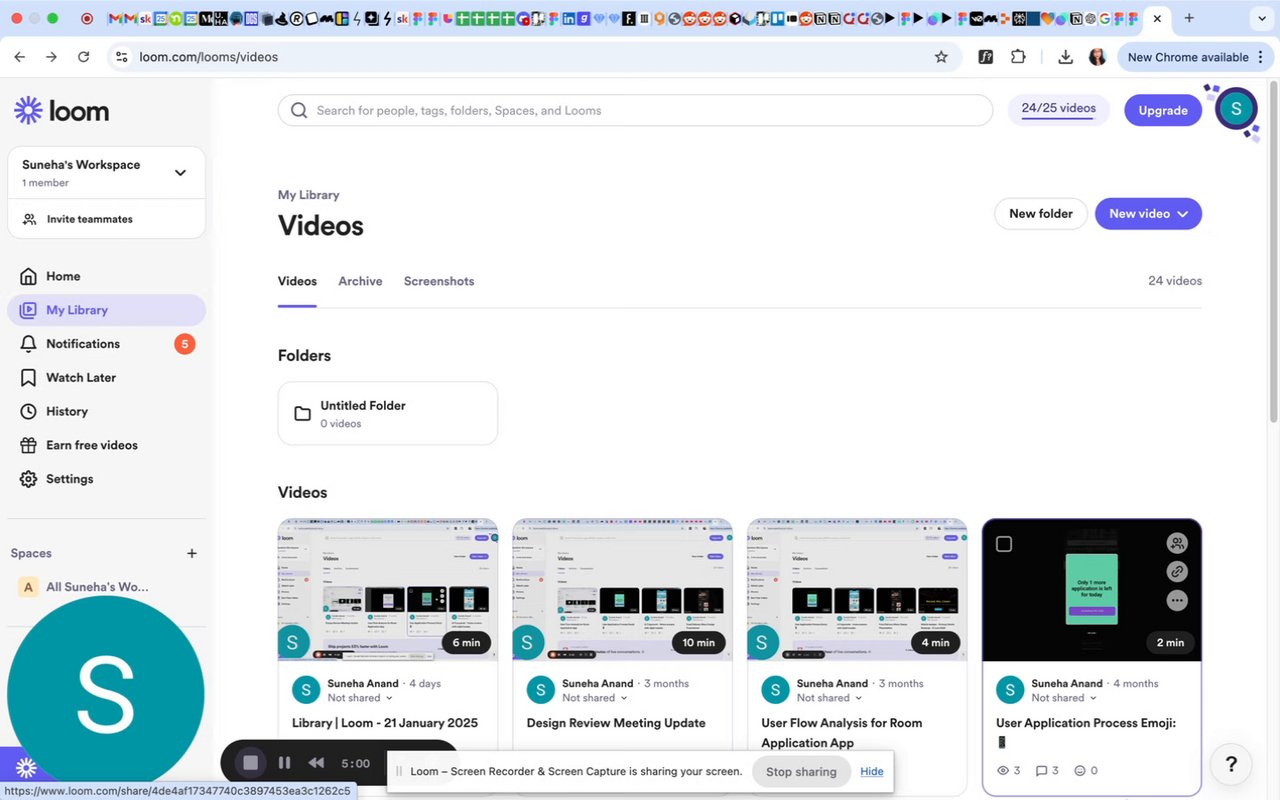This screenshot has height=800, width=1280.
Task: Open more options on User Application Process video
Action: pos(1177,601)
